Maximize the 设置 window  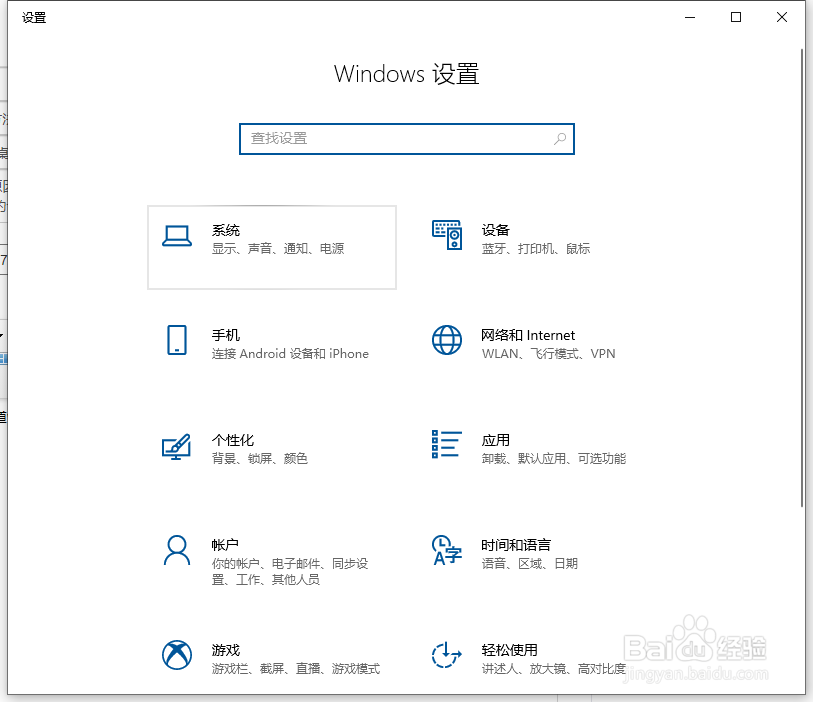pos(735,17)
